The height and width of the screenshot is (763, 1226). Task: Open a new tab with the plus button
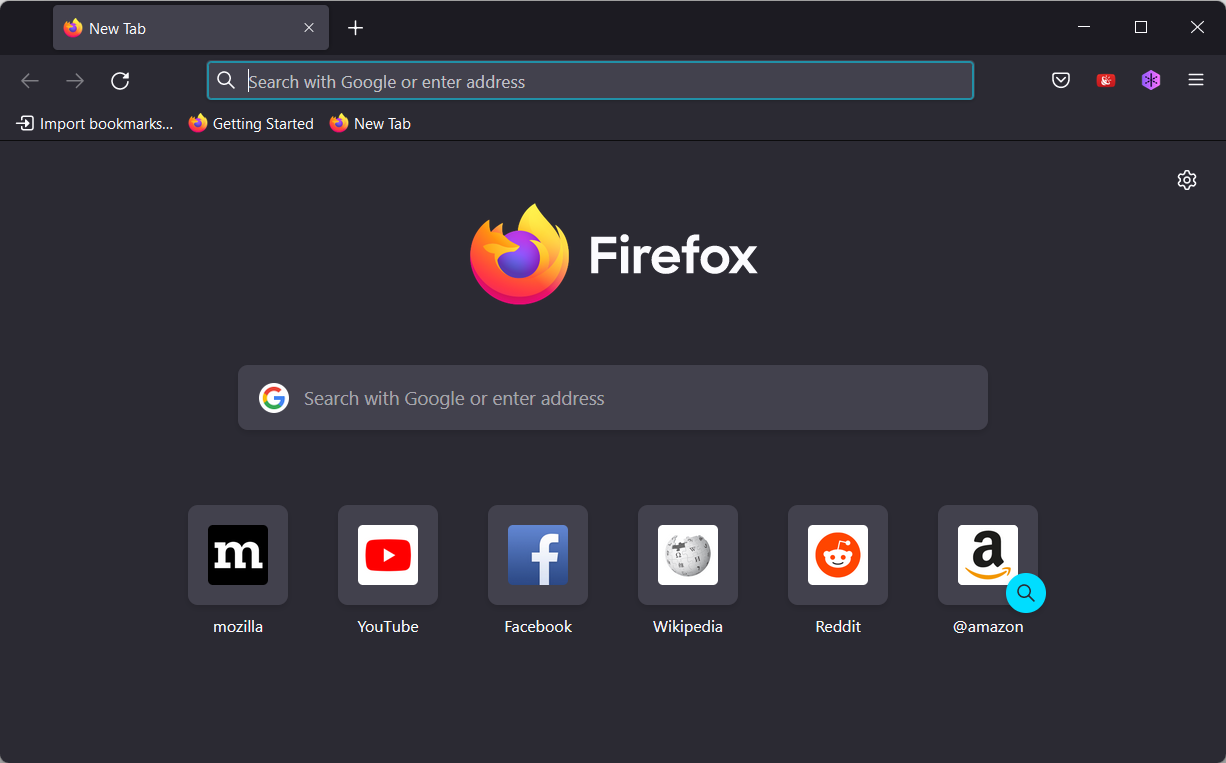point(355,28)
